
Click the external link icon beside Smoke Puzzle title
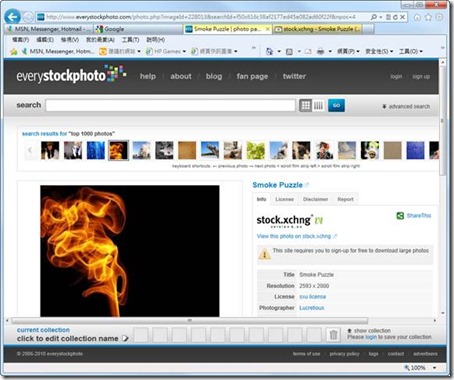tap(307, 185)
